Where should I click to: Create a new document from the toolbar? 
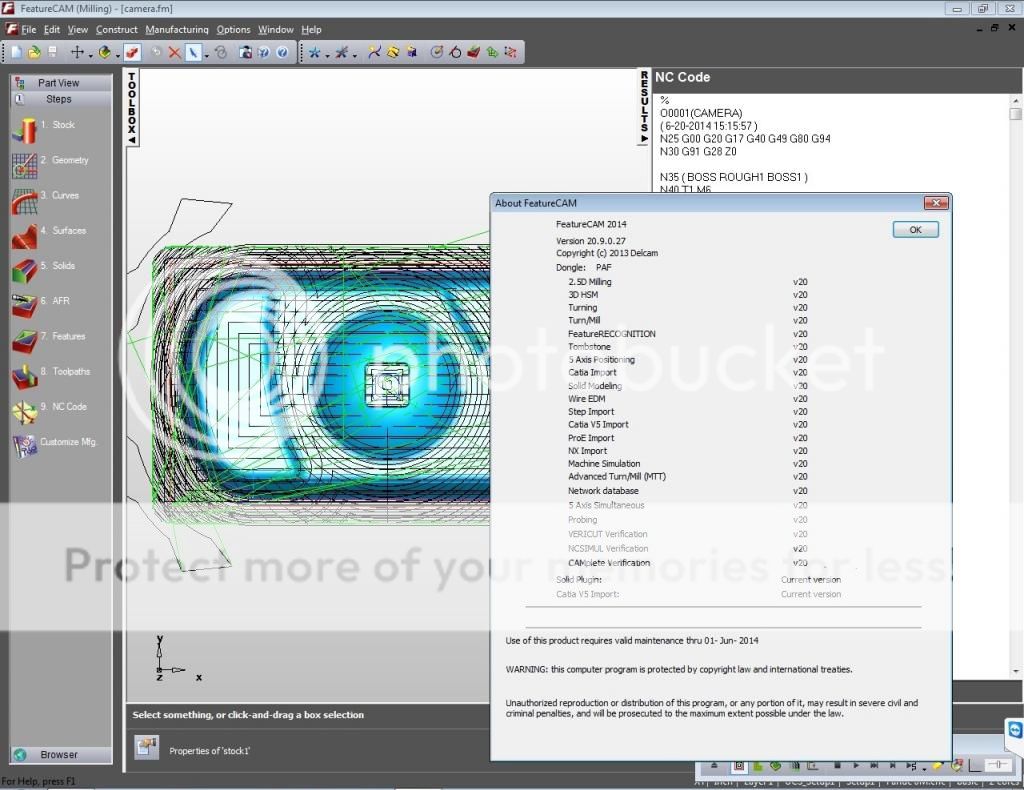click(16, 52)
